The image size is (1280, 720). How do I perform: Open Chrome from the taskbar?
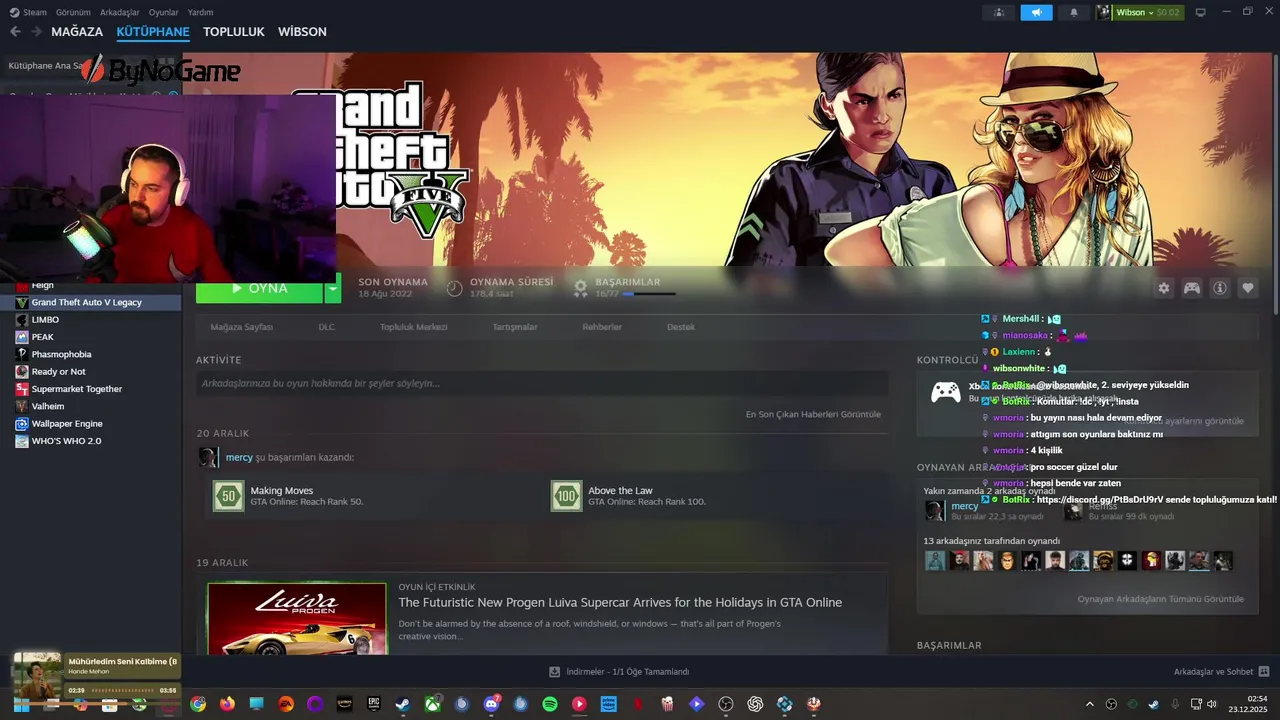point(198,704)
